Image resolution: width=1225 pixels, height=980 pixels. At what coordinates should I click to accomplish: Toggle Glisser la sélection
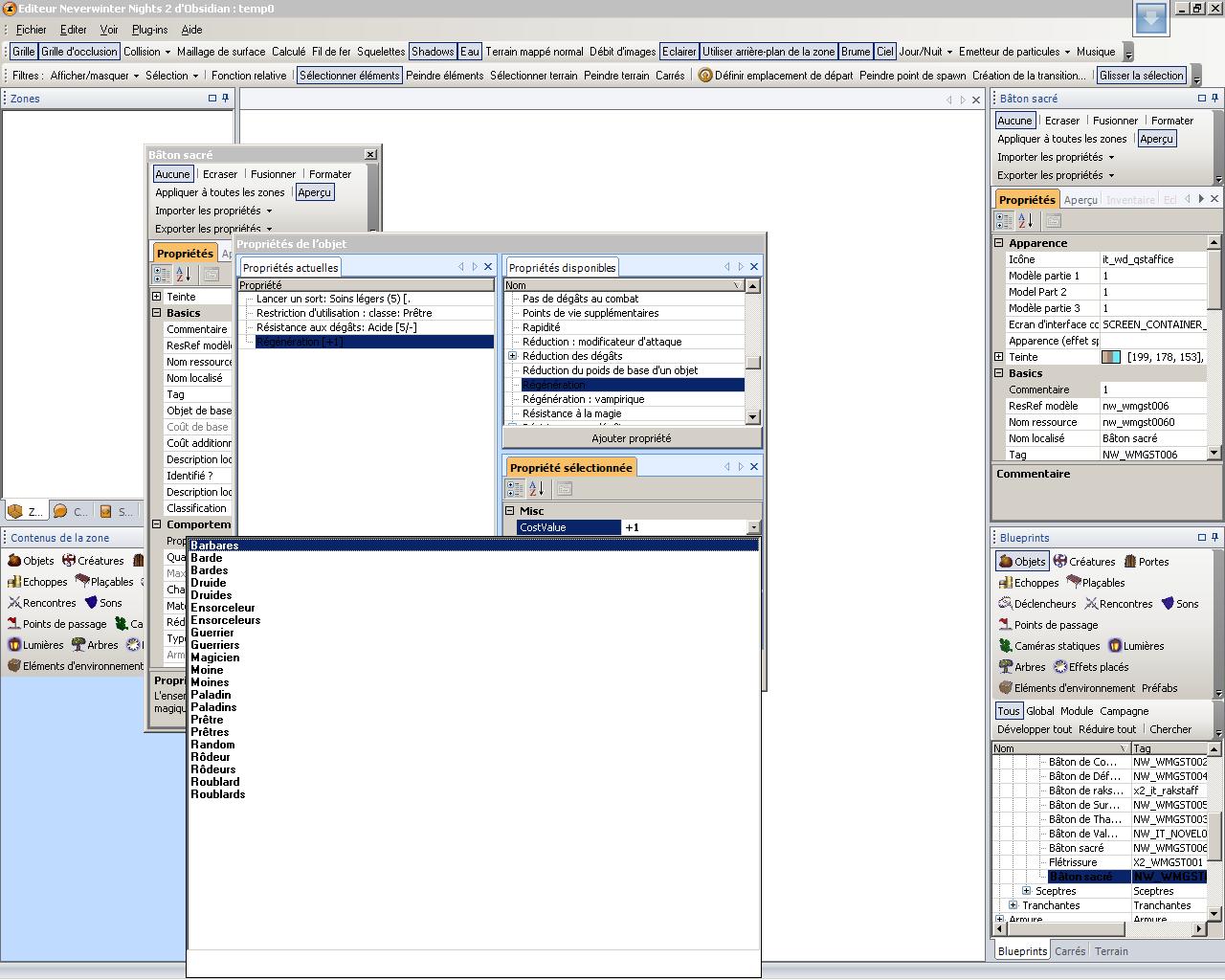[x=1142, y=76]
